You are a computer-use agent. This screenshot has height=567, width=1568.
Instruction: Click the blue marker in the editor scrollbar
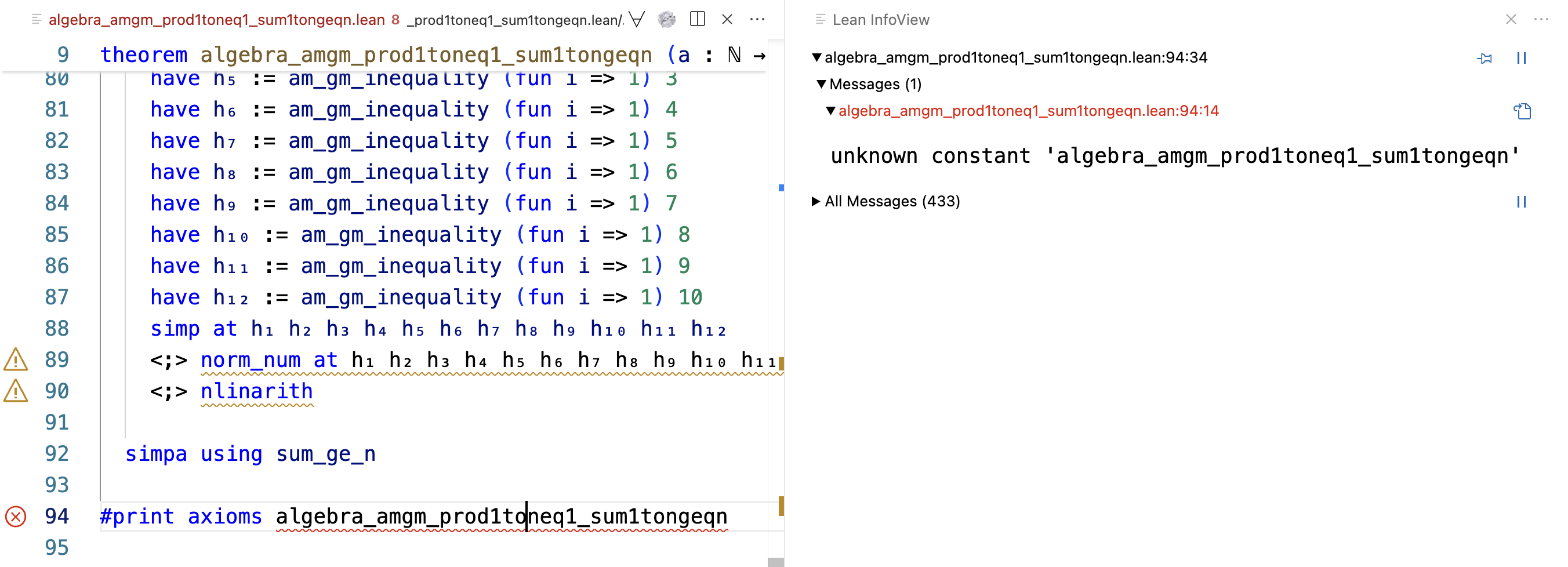click(781, 188)
